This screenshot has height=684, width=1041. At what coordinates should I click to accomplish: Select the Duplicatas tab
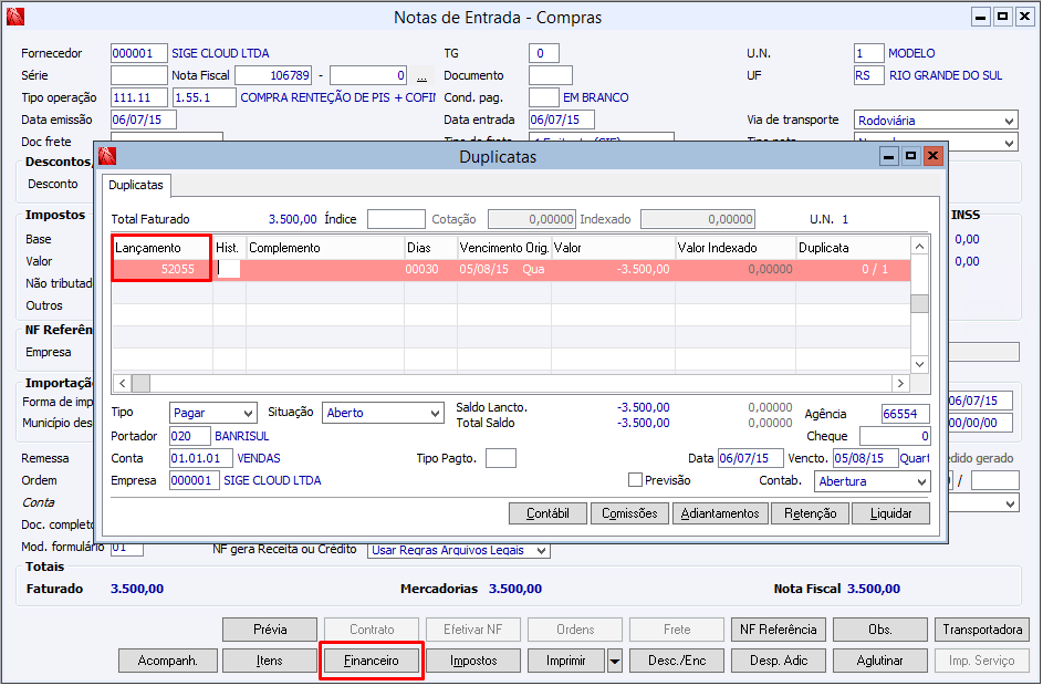137,185
